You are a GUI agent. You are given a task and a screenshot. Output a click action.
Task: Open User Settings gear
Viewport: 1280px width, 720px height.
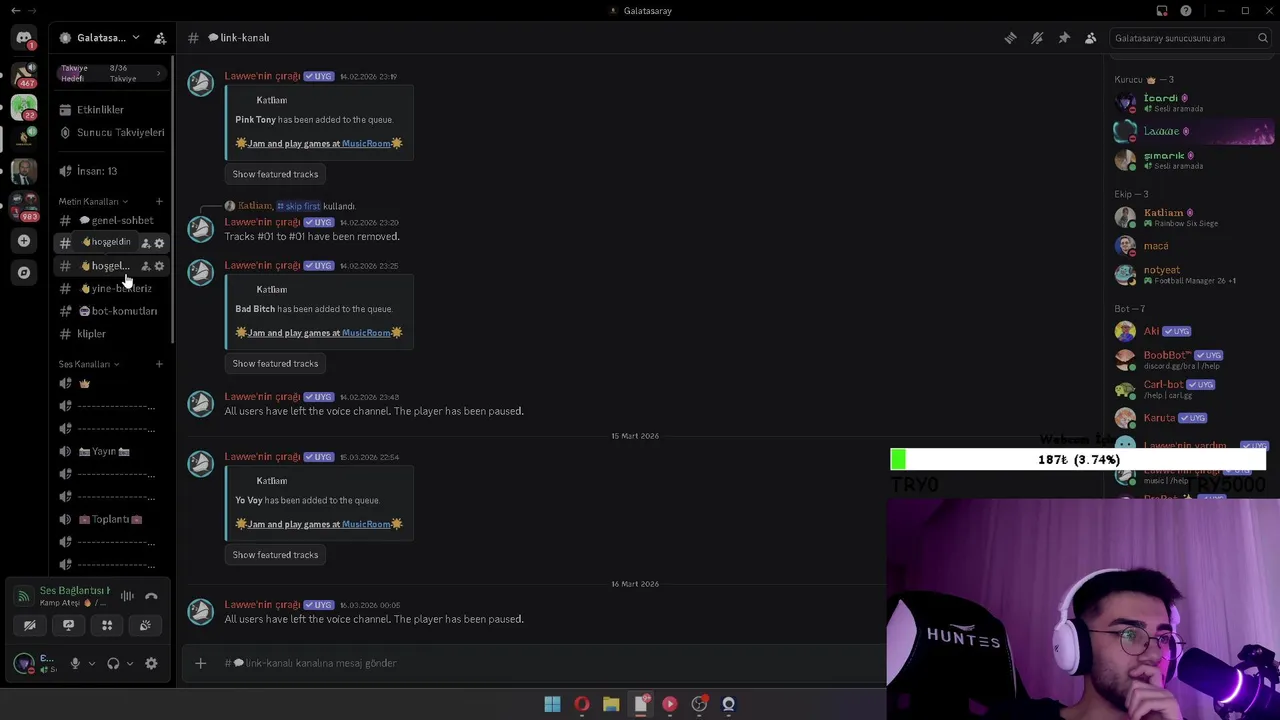tap(151, 663)
